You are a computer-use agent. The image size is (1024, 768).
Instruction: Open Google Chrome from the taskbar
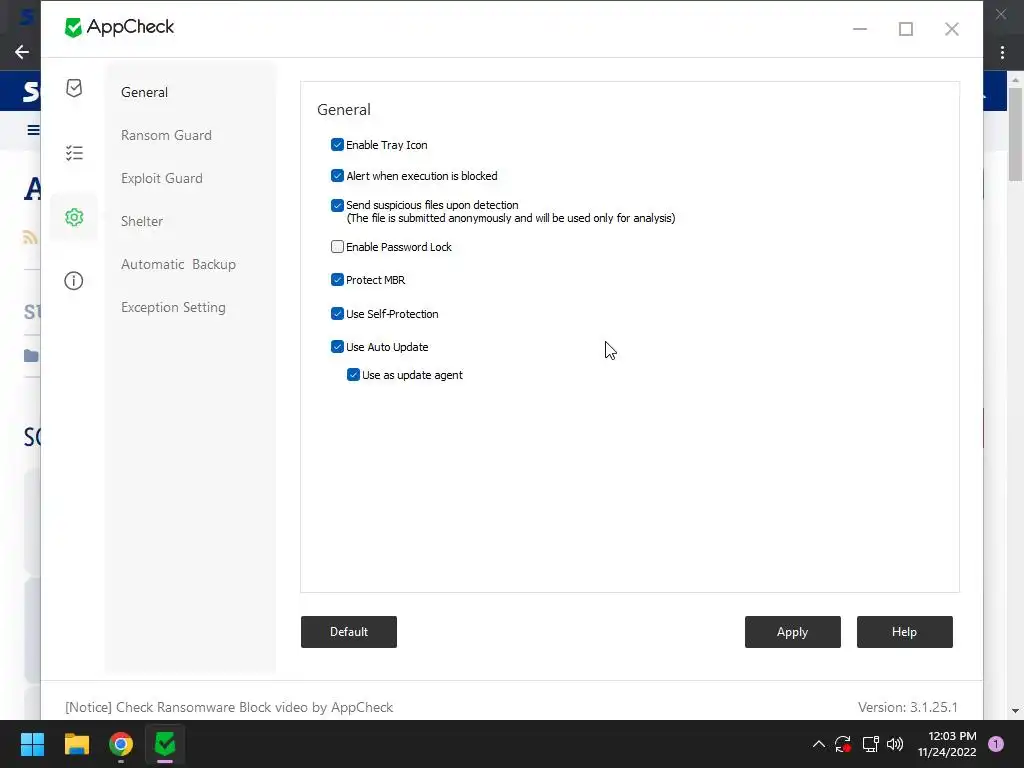pos(121,744)
